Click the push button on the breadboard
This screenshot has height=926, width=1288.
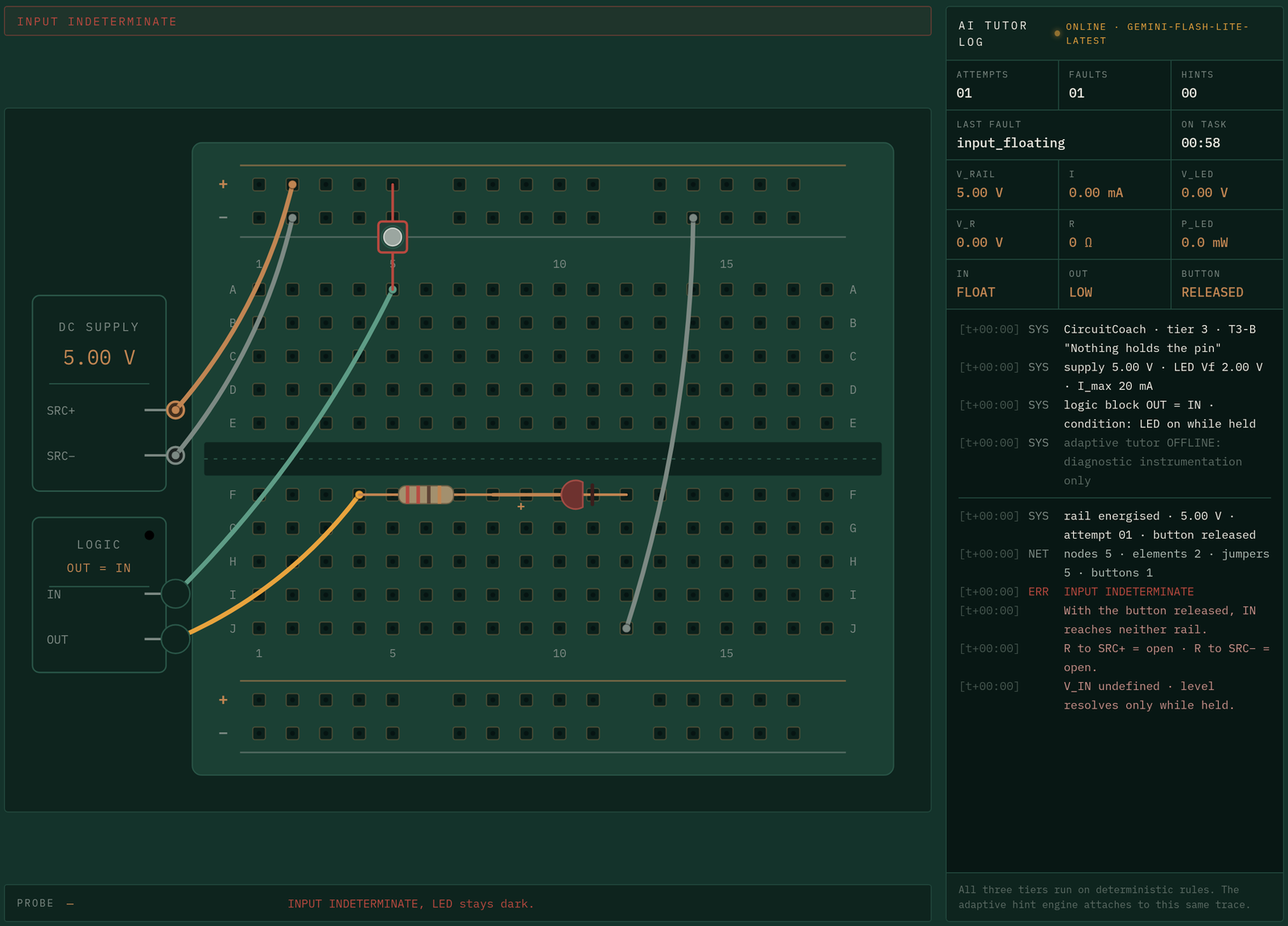click(x=393, y=237)
